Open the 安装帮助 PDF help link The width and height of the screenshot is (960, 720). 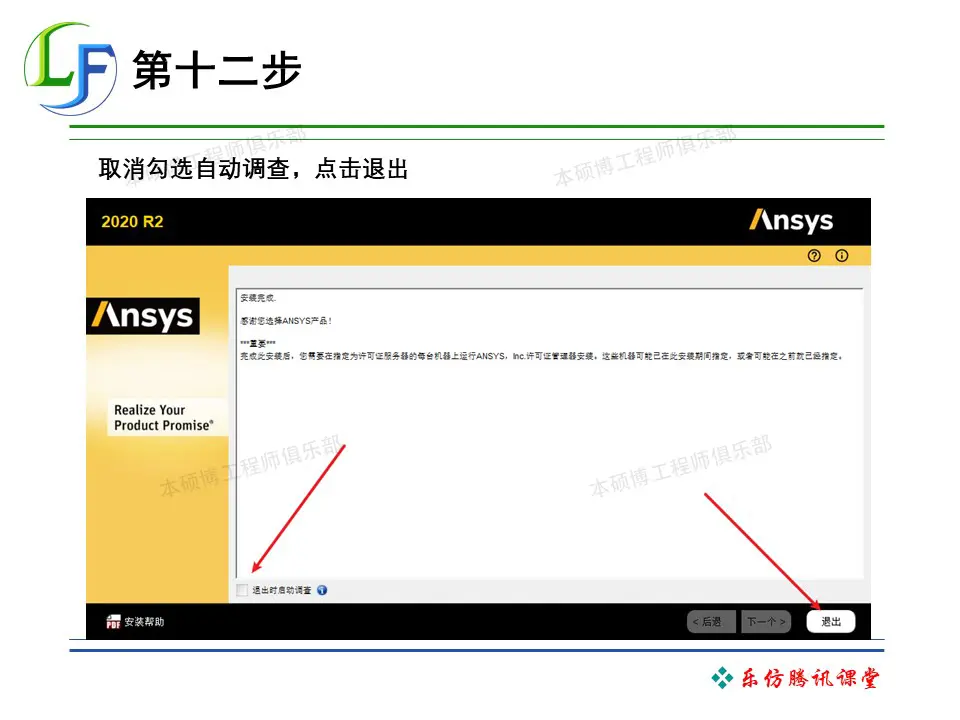[x=135, y=622]
